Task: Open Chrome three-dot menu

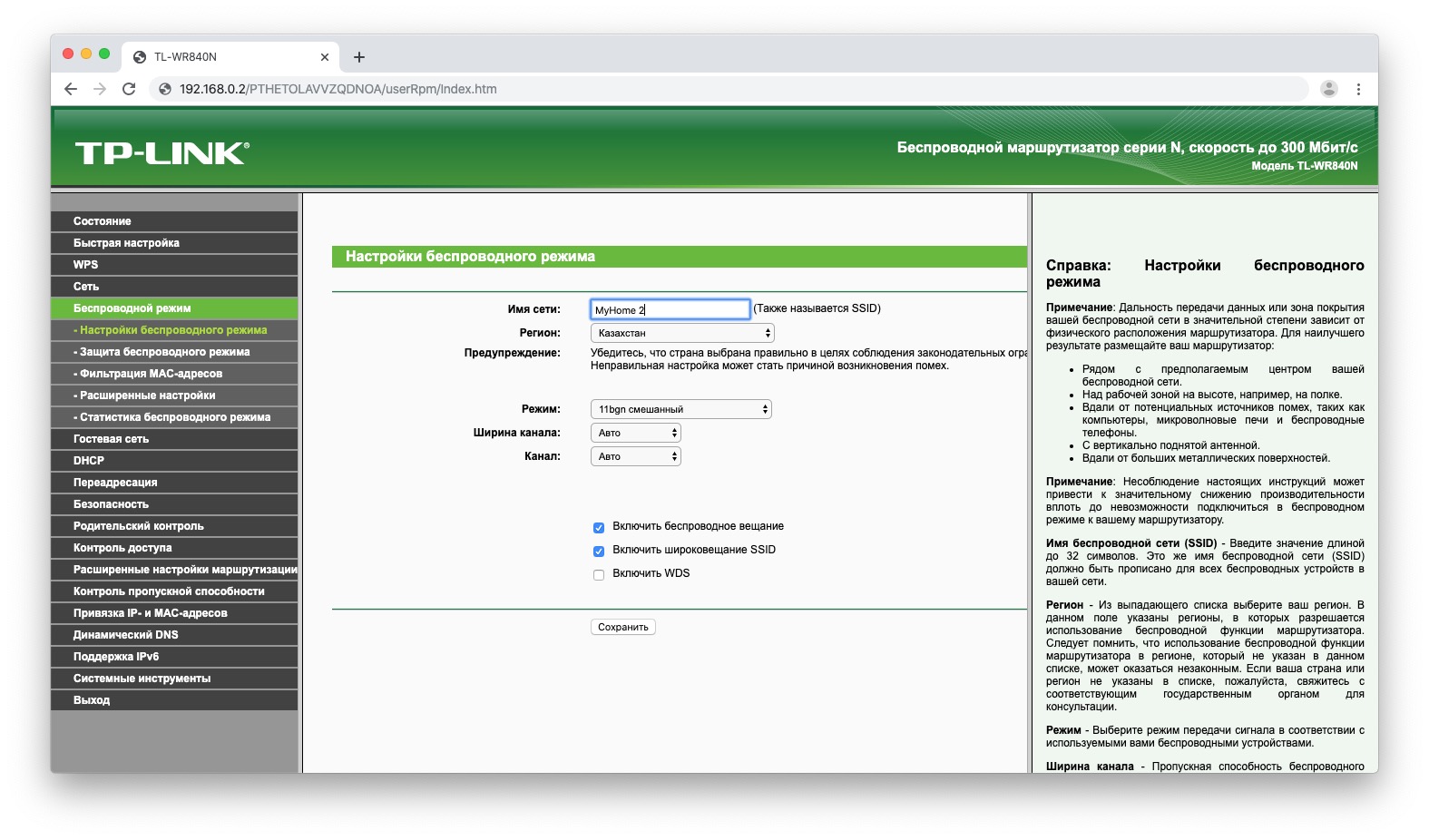Action: pyautogui.click(x=1358, y=89)
